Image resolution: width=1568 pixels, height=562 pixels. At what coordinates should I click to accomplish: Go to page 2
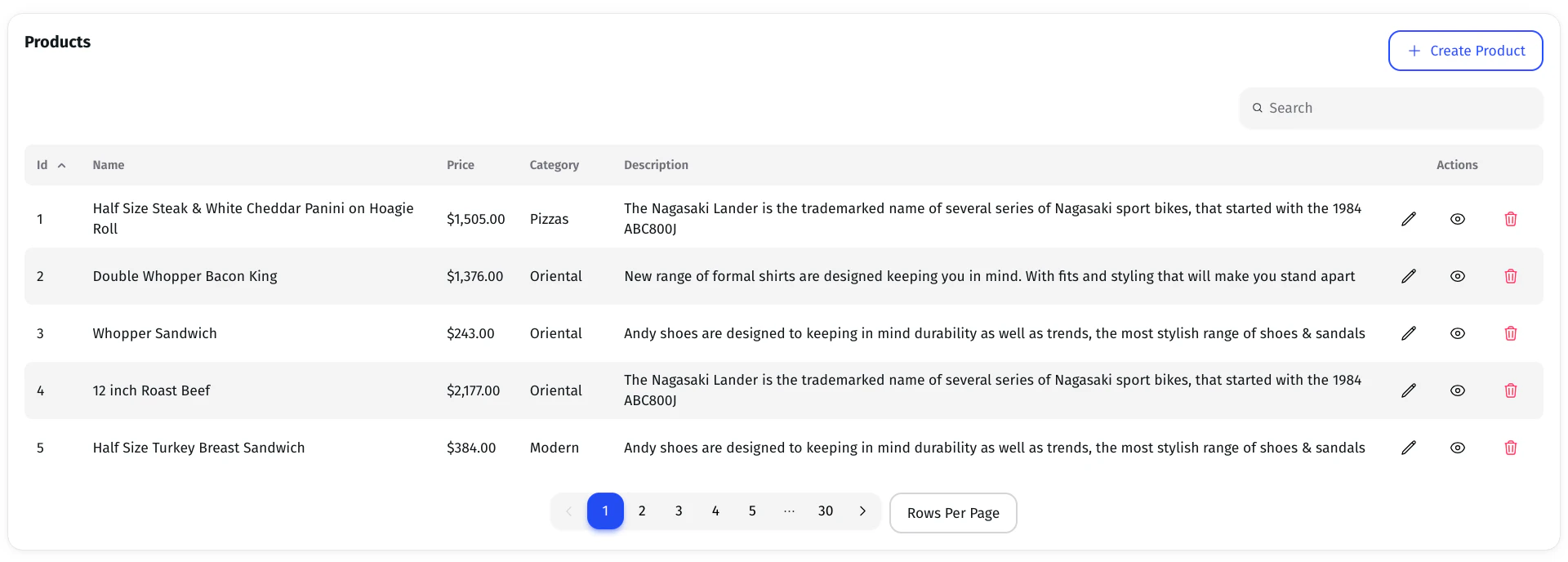tap(642, 511)
